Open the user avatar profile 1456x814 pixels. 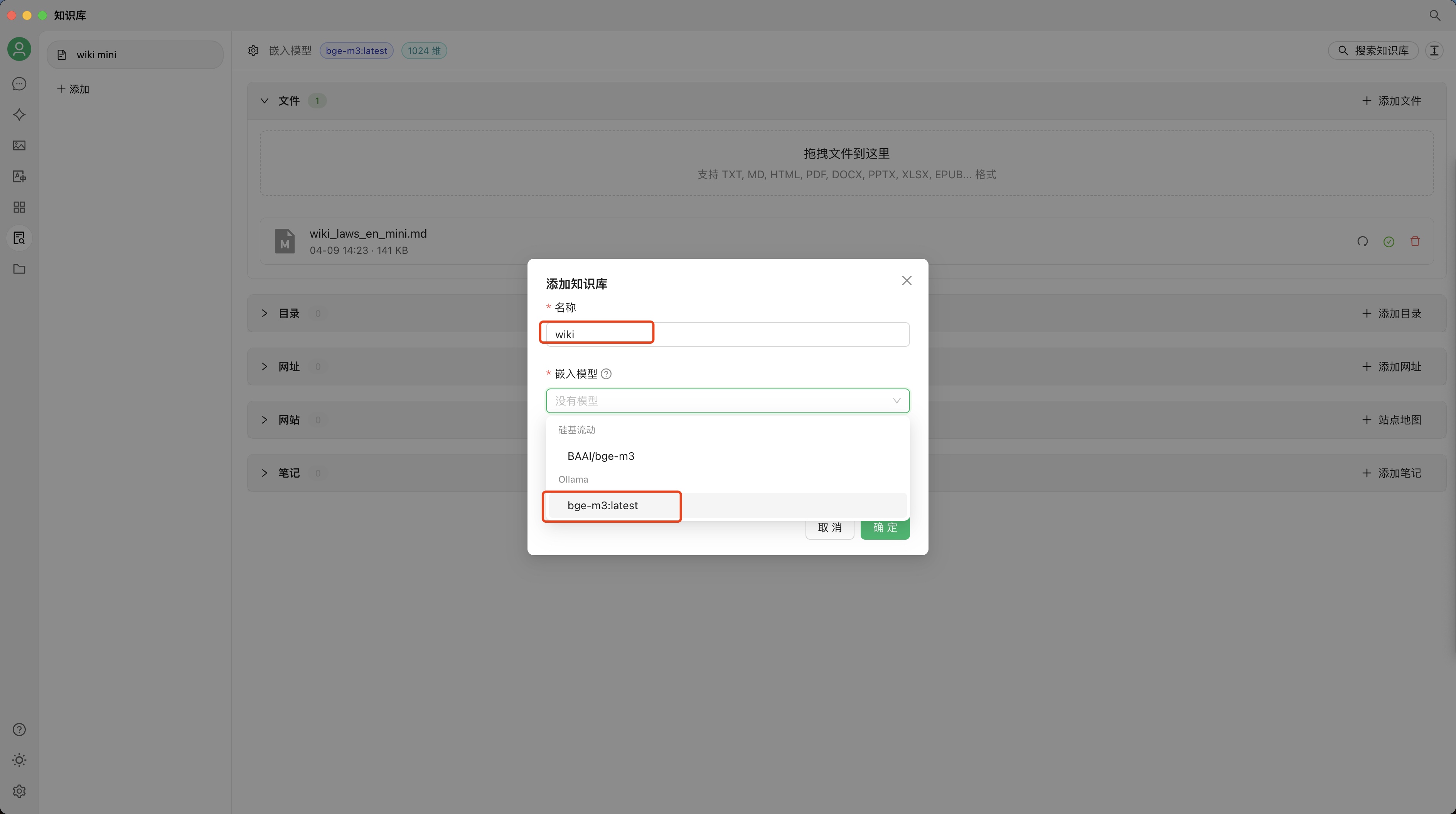(19, 49)
